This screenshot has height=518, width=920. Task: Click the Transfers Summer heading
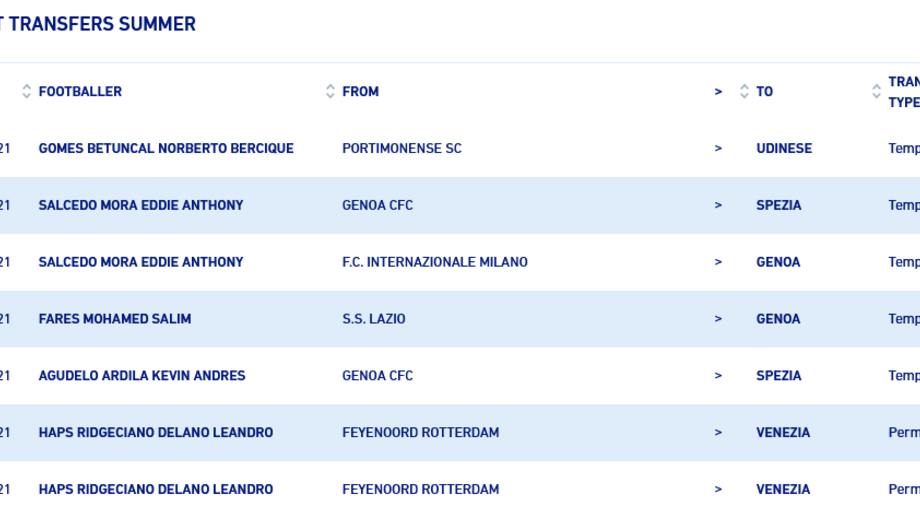(98, 24)
